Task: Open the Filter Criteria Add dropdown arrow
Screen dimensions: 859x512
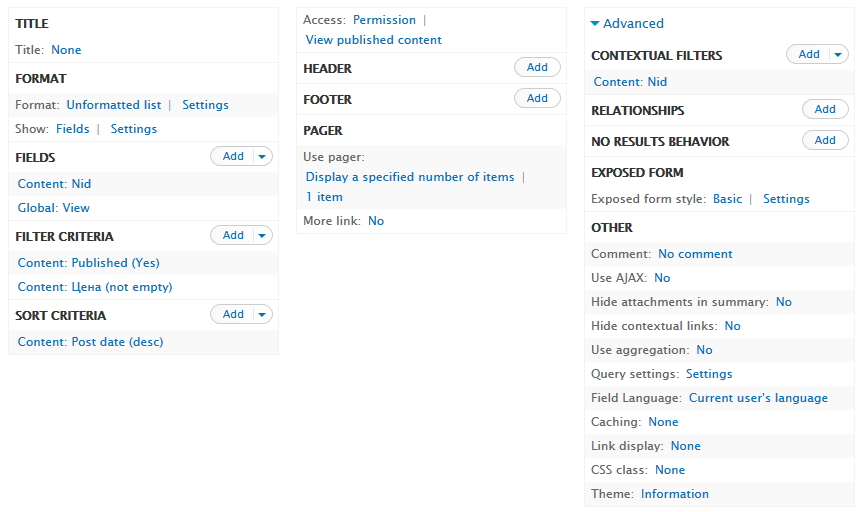Action: click(262, 235)
